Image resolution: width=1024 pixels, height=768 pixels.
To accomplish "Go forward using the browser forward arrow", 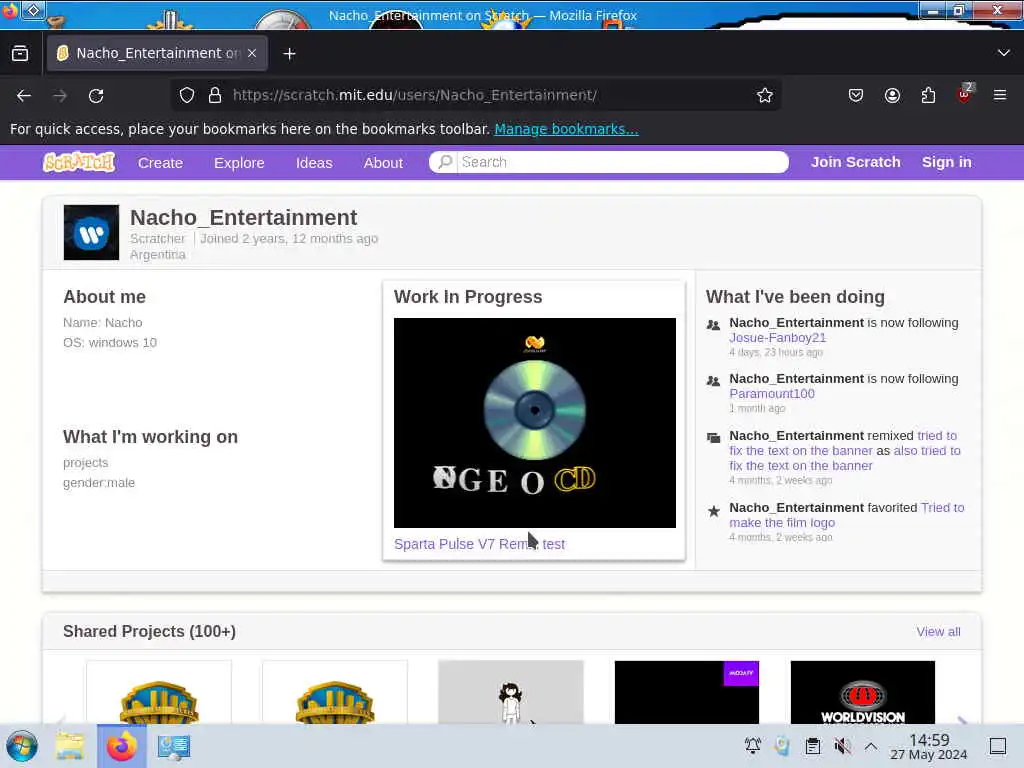I will coord(60,95).
